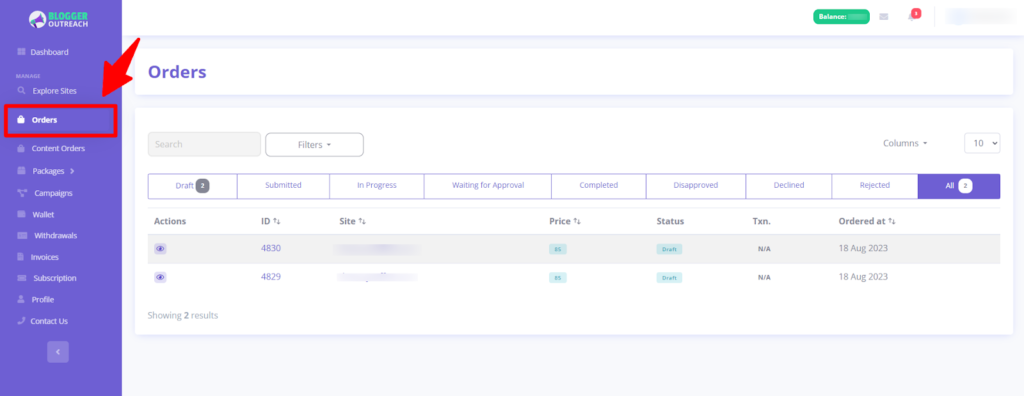This screenshot has width=1024, height=396.
Task: Click the green Balance badge
Action: tap(841, 17)
